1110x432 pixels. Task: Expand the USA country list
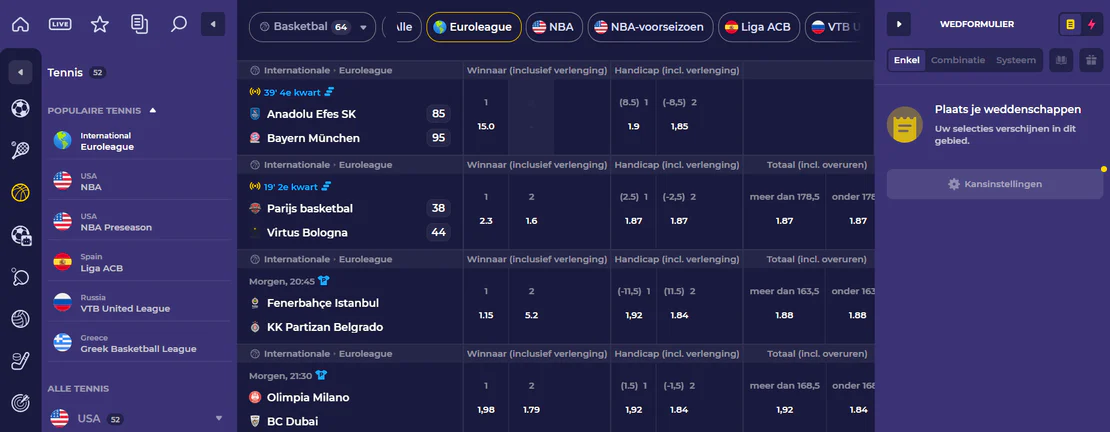tap(219, 419)
